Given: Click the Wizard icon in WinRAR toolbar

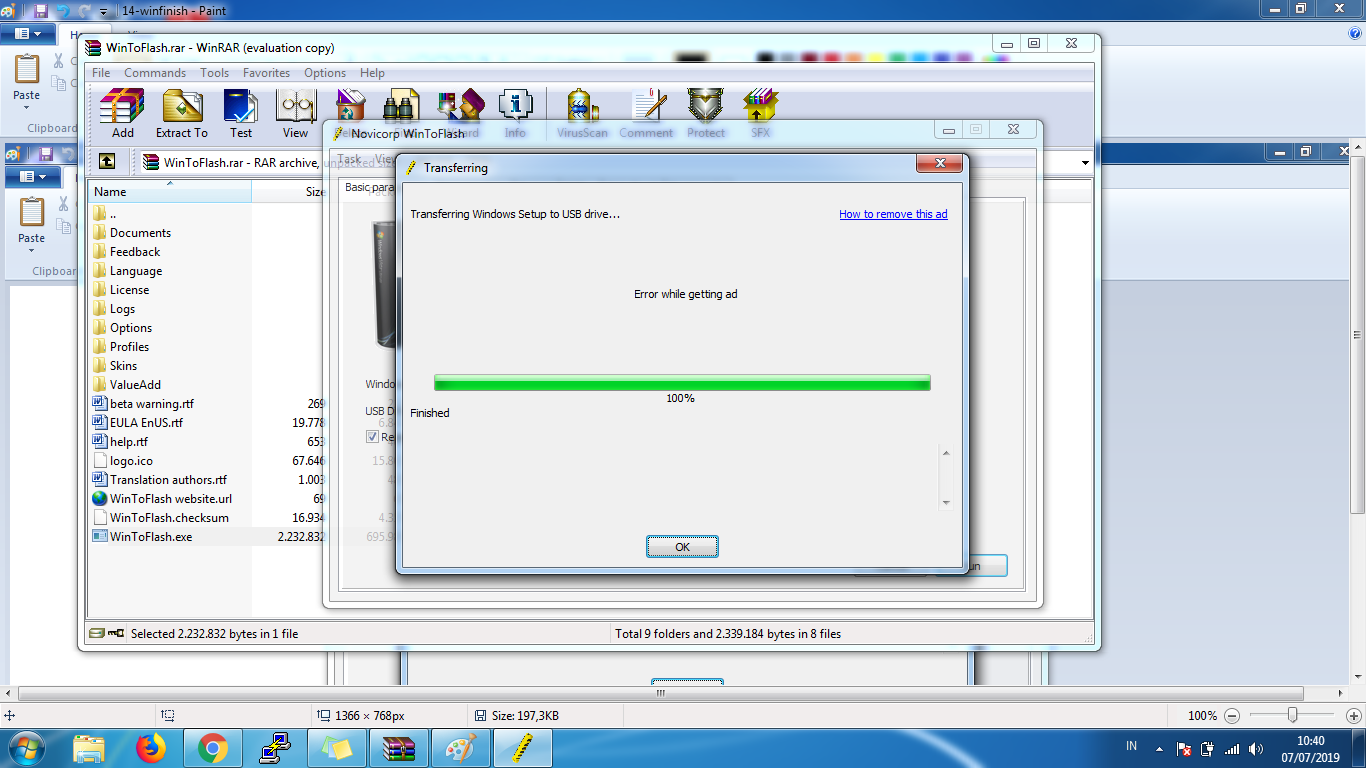Looking at the screenshot, I should 461,103.
